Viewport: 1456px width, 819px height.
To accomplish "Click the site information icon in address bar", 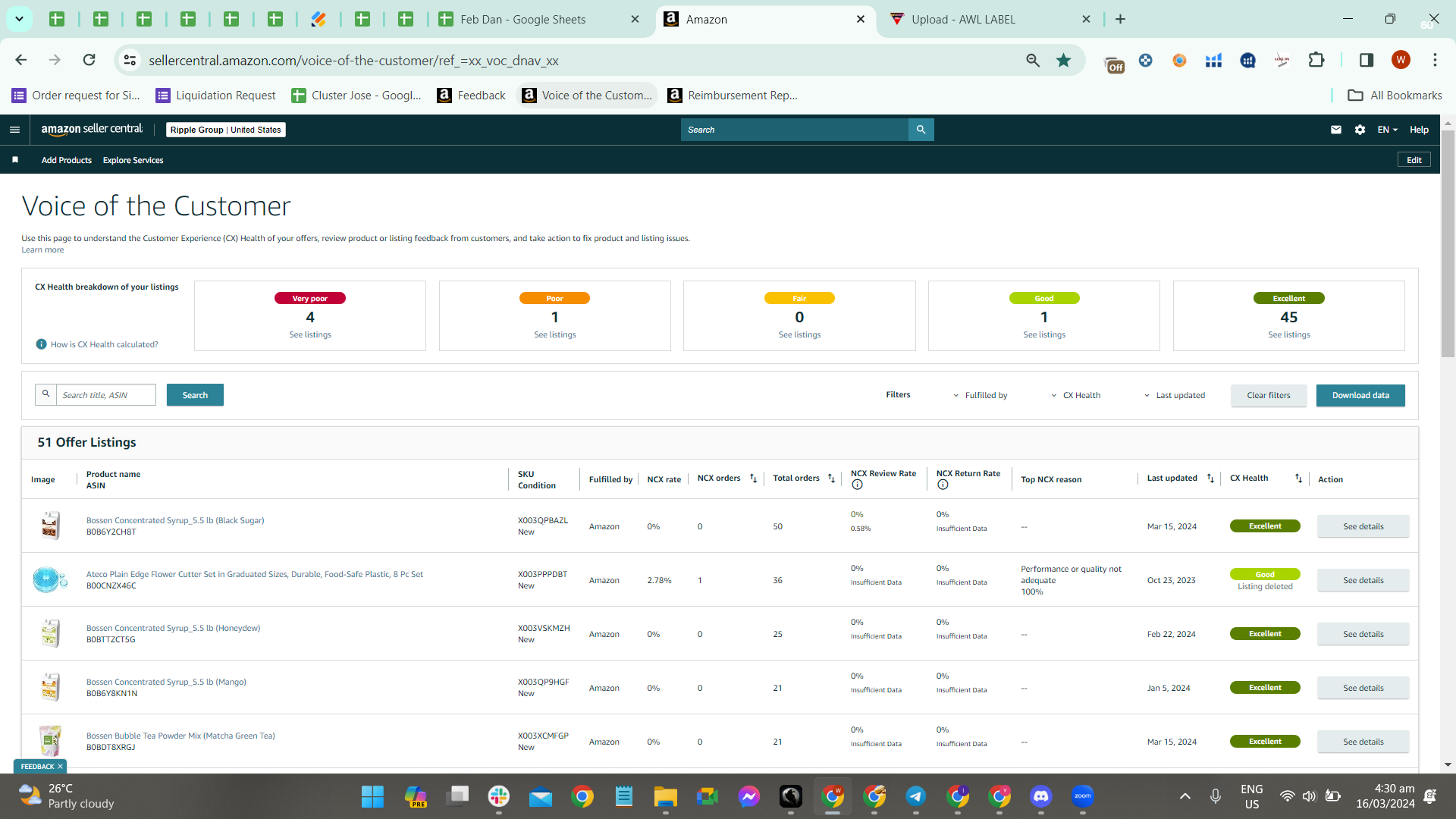I will point(130,60).
